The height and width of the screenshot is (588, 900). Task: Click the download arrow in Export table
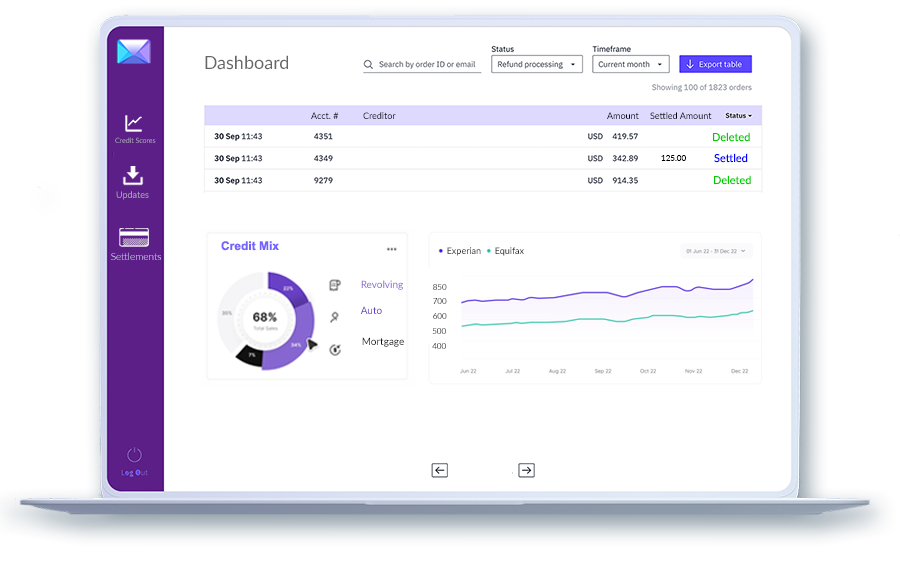(690, 64)
